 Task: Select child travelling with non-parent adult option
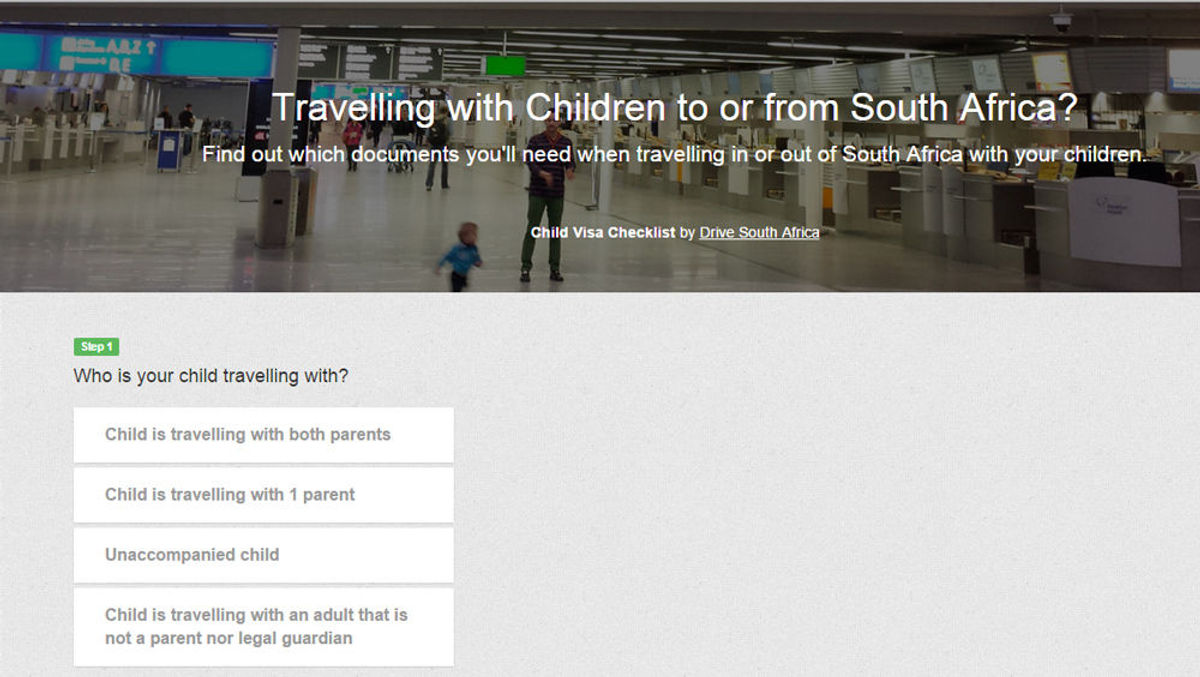(x=263, y=627)
